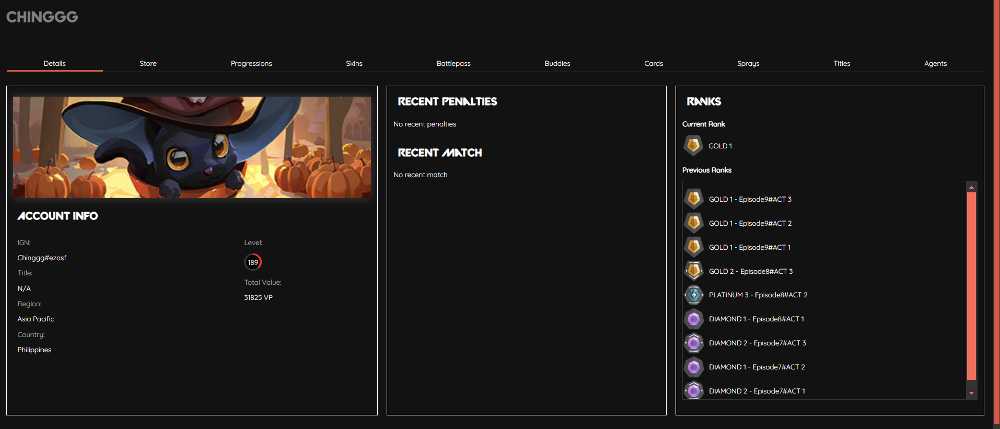This screenshot has width=1000, height=429.
Task: Open the Progressions tab
Action: (x=251, y=64)
